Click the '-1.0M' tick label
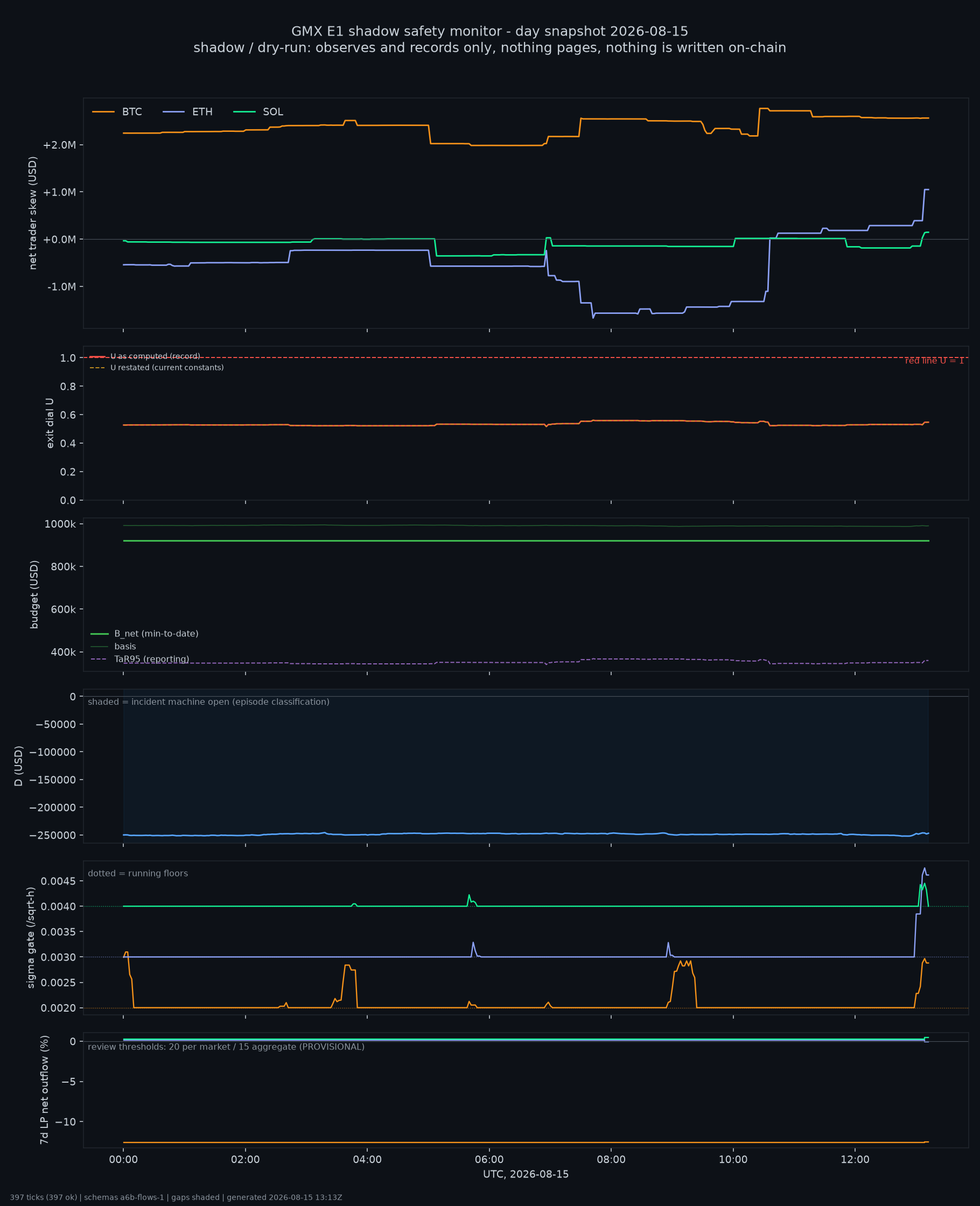Image resolution: width=980 pixels, height=1206 pixels. pos(61,286)
